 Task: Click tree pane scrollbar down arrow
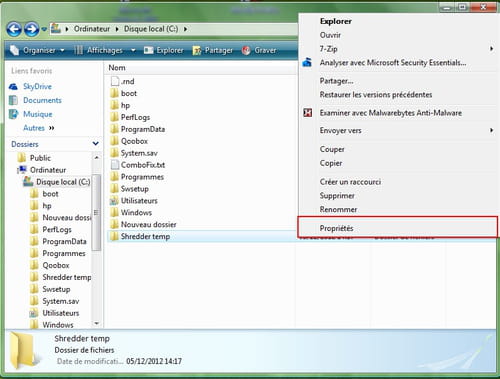[96, 323]
